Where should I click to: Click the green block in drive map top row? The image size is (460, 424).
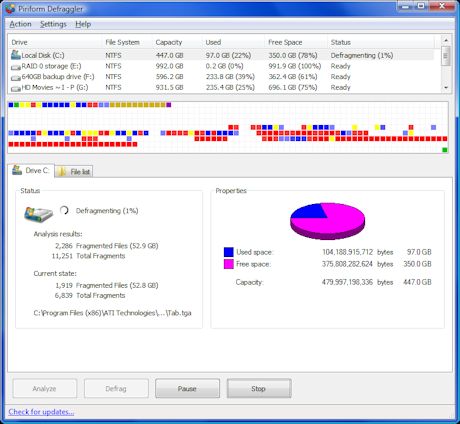coord(16,105)
